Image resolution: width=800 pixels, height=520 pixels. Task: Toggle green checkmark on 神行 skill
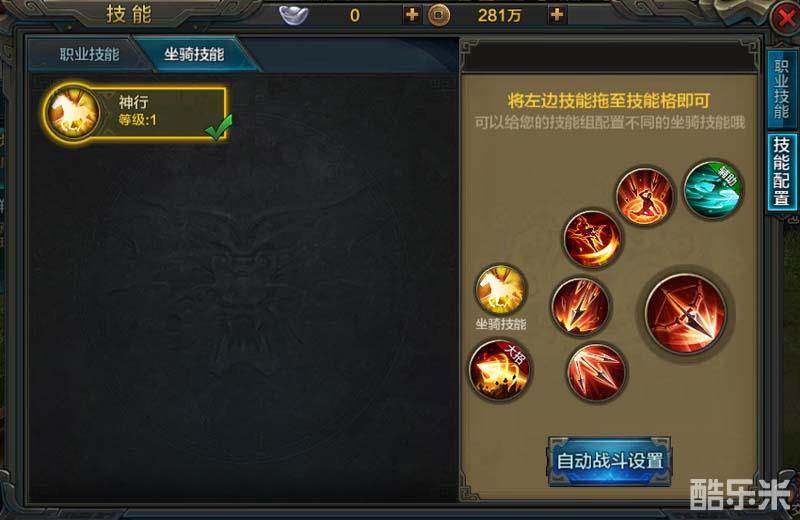[x=219, y=126]
